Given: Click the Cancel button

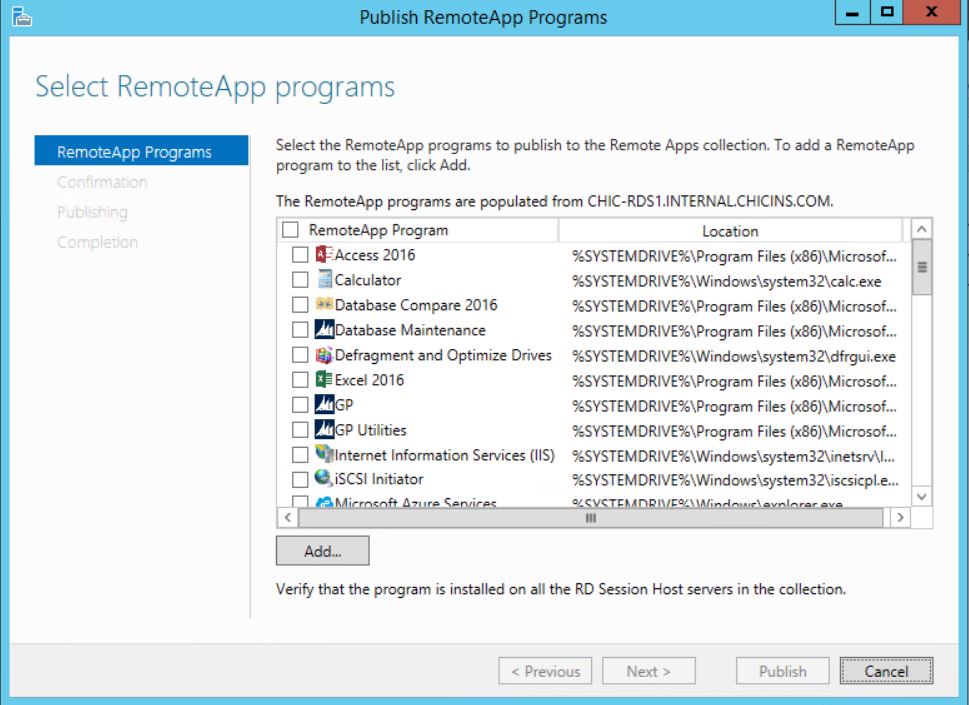Looking at the screenshot, I should point(886,671).
